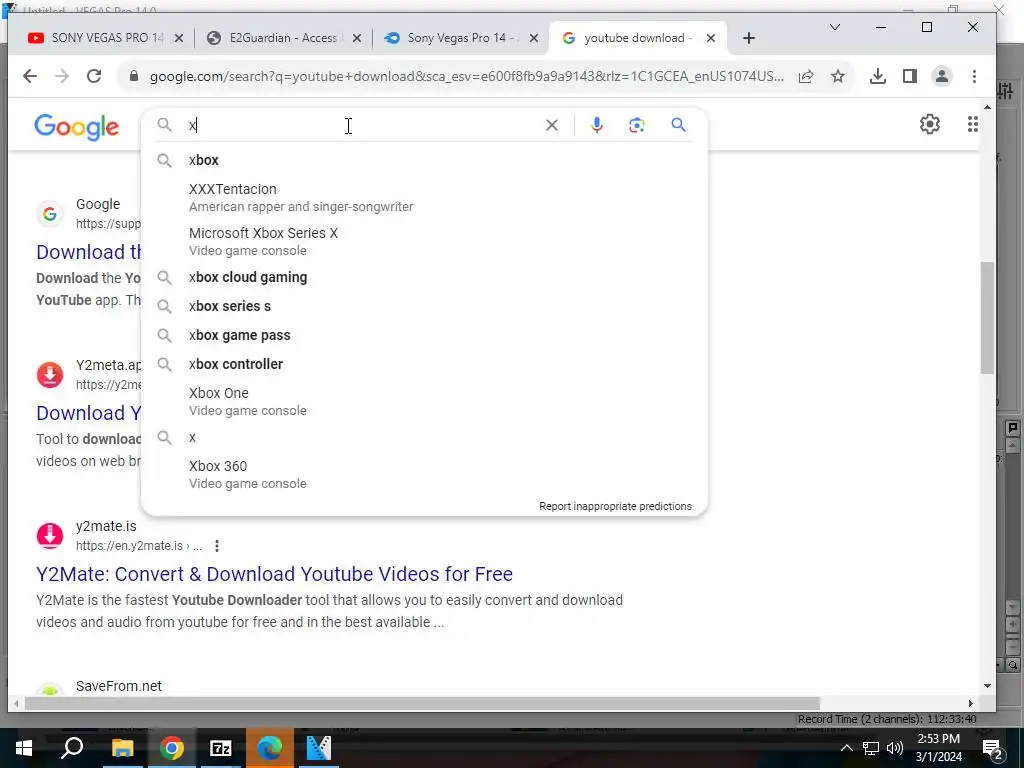Select the single 'x' suggestion
The height and width of the screenshot is (768, 1024).
click(424, 438)
